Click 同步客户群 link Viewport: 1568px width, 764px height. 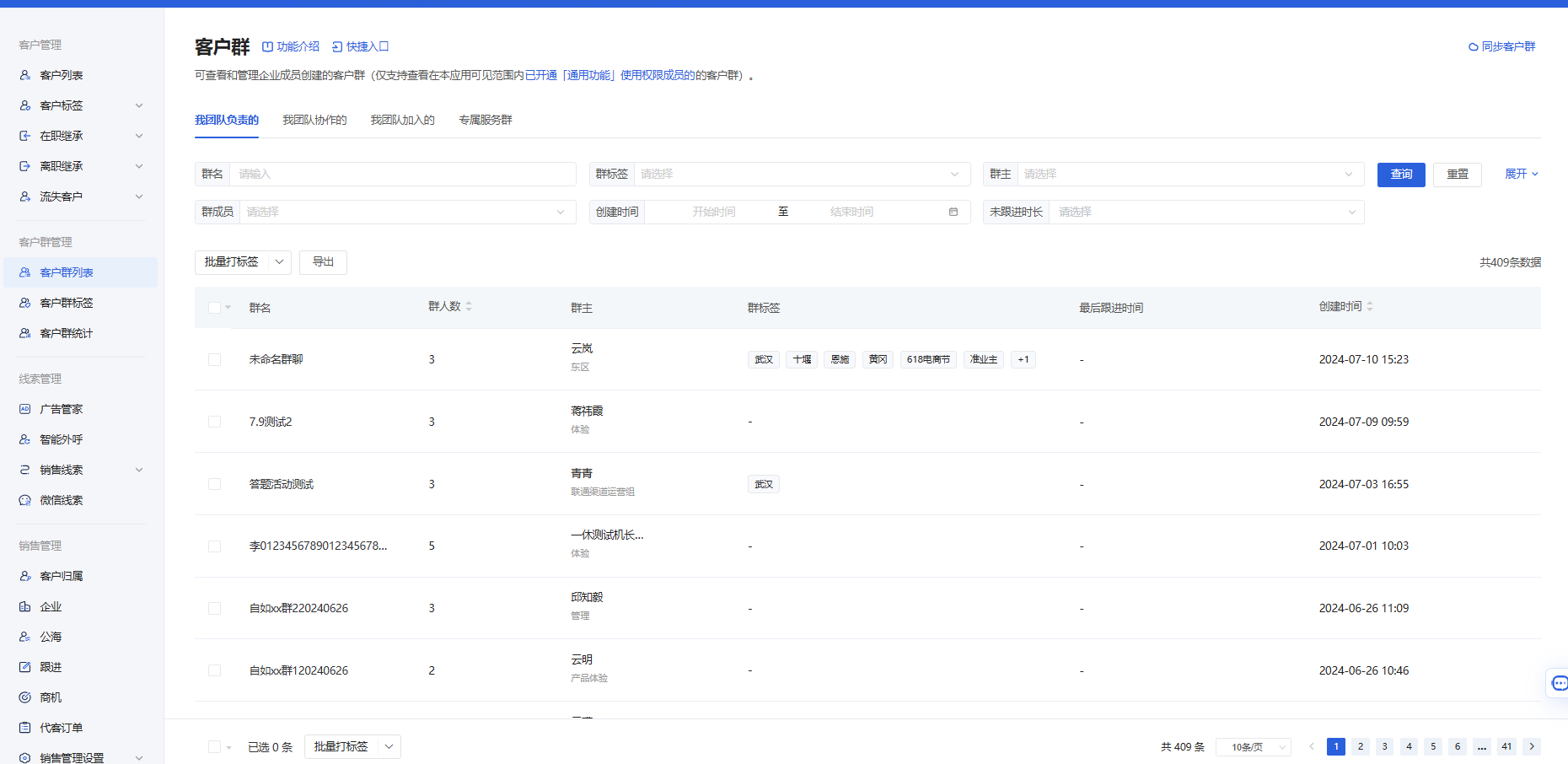pos(1502,46)
